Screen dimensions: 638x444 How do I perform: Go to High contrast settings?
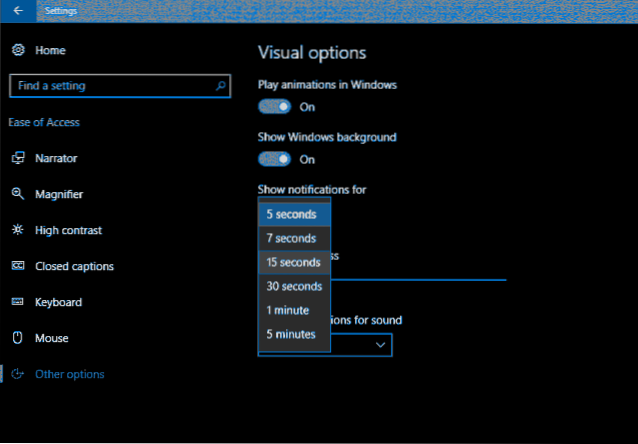point(68,230)
